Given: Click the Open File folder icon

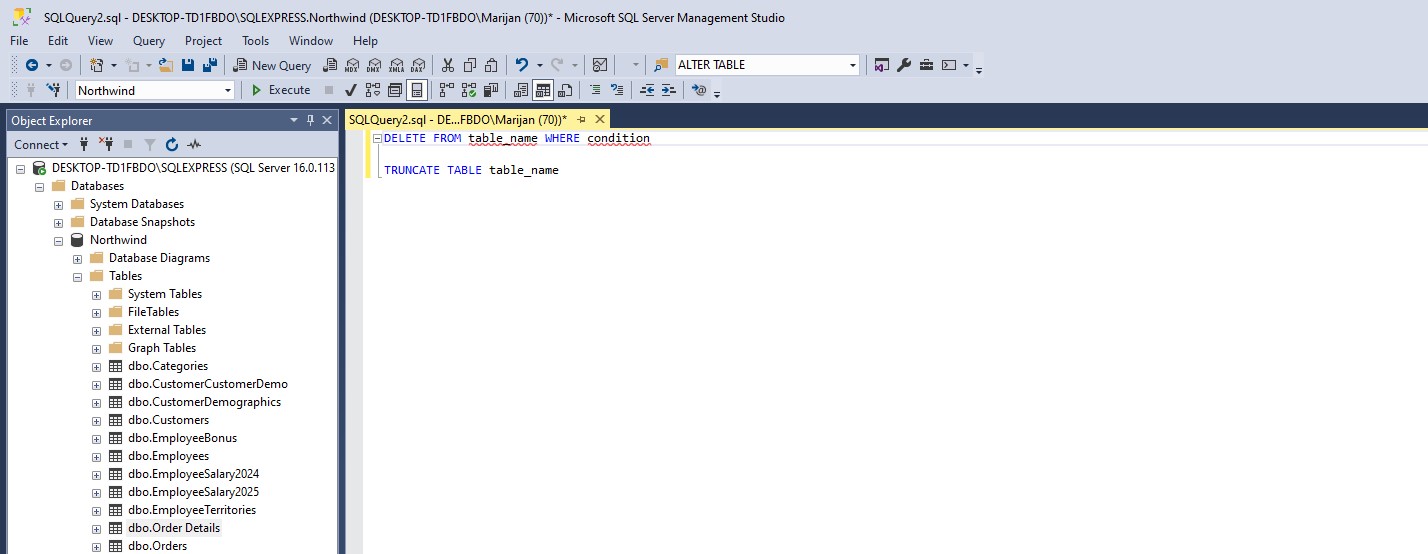Looking at the screenshot, I should pos(166,65).
